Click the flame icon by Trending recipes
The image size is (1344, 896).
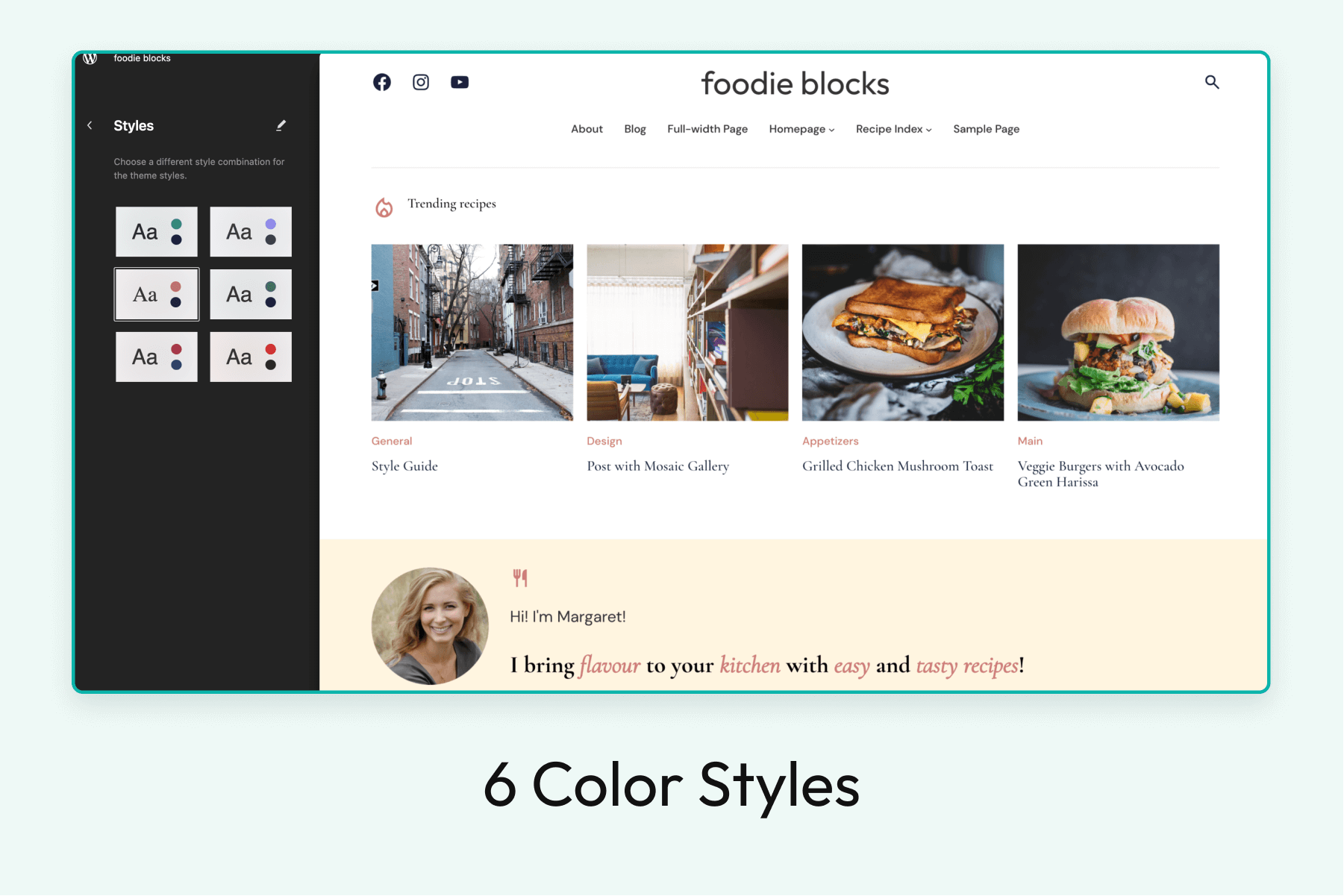384,207
